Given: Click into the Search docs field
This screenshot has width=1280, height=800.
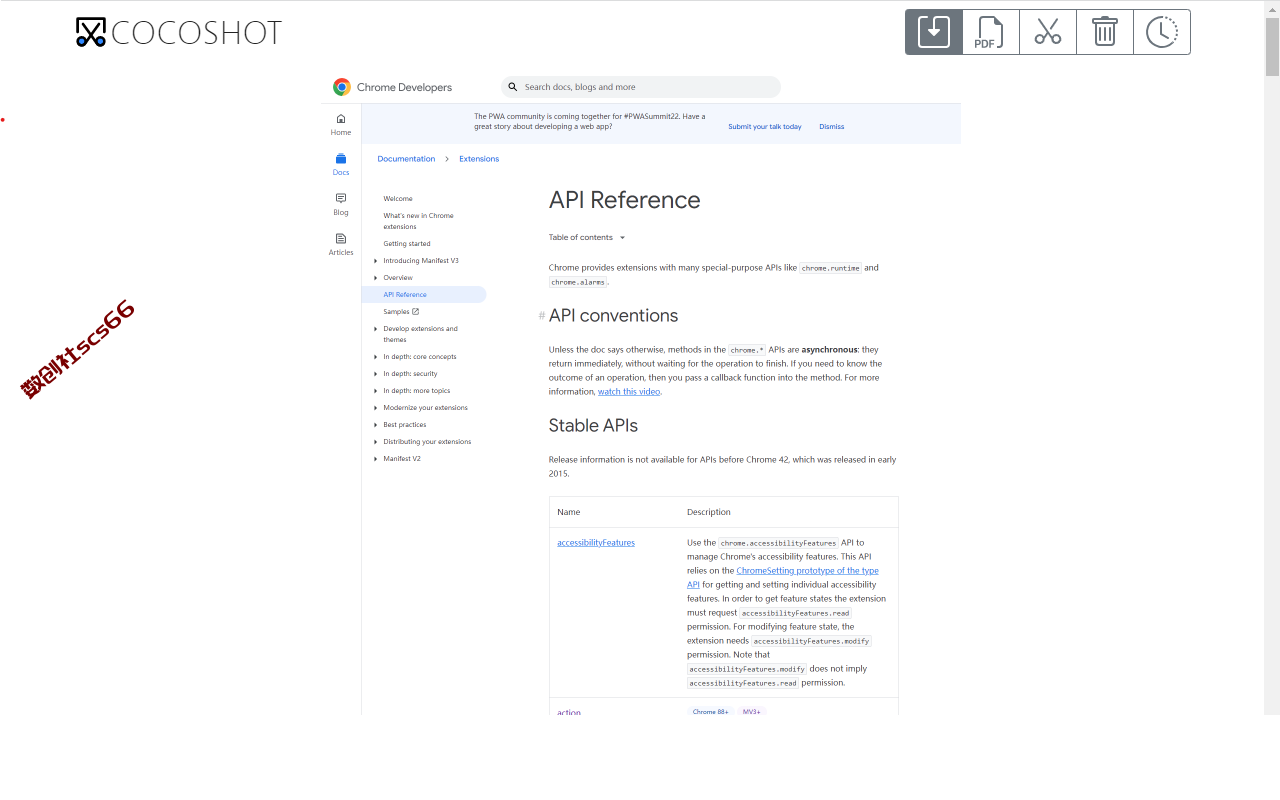Looking at the screenshot, I should click(x=641, y=87).
